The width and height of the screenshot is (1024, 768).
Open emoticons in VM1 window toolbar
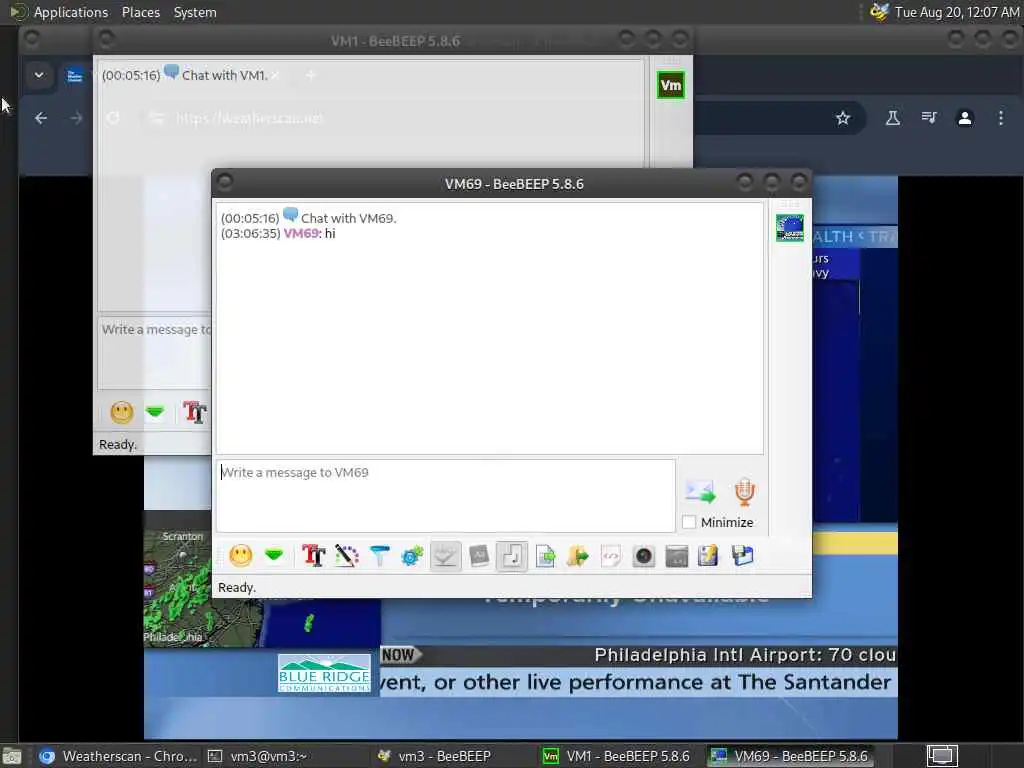[121, 412]
